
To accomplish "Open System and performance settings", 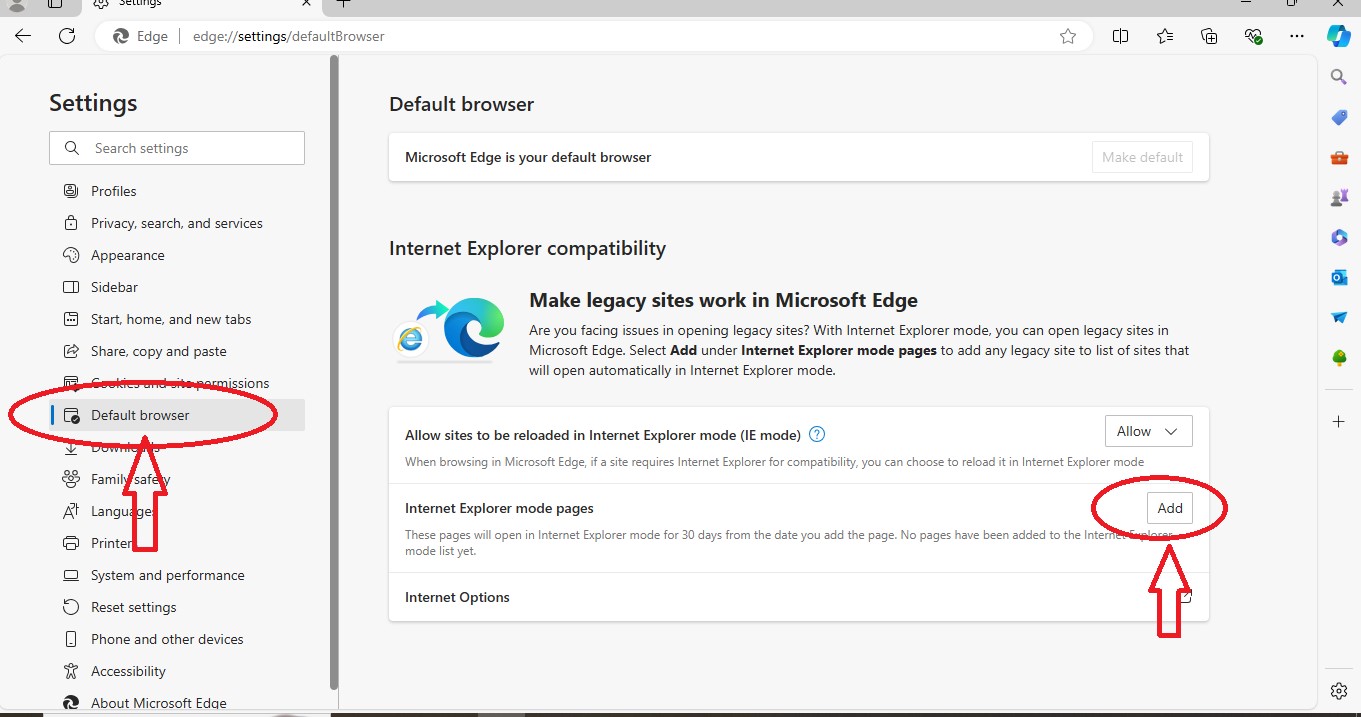I will click(x=177, y=575).
